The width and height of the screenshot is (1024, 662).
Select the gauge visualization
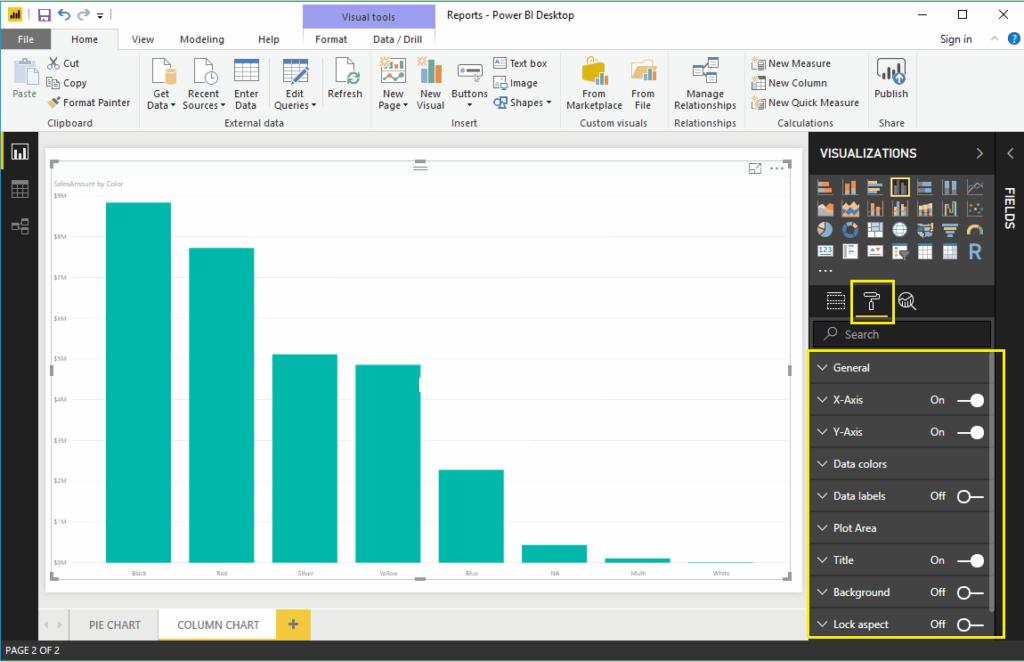pos(975,230)
